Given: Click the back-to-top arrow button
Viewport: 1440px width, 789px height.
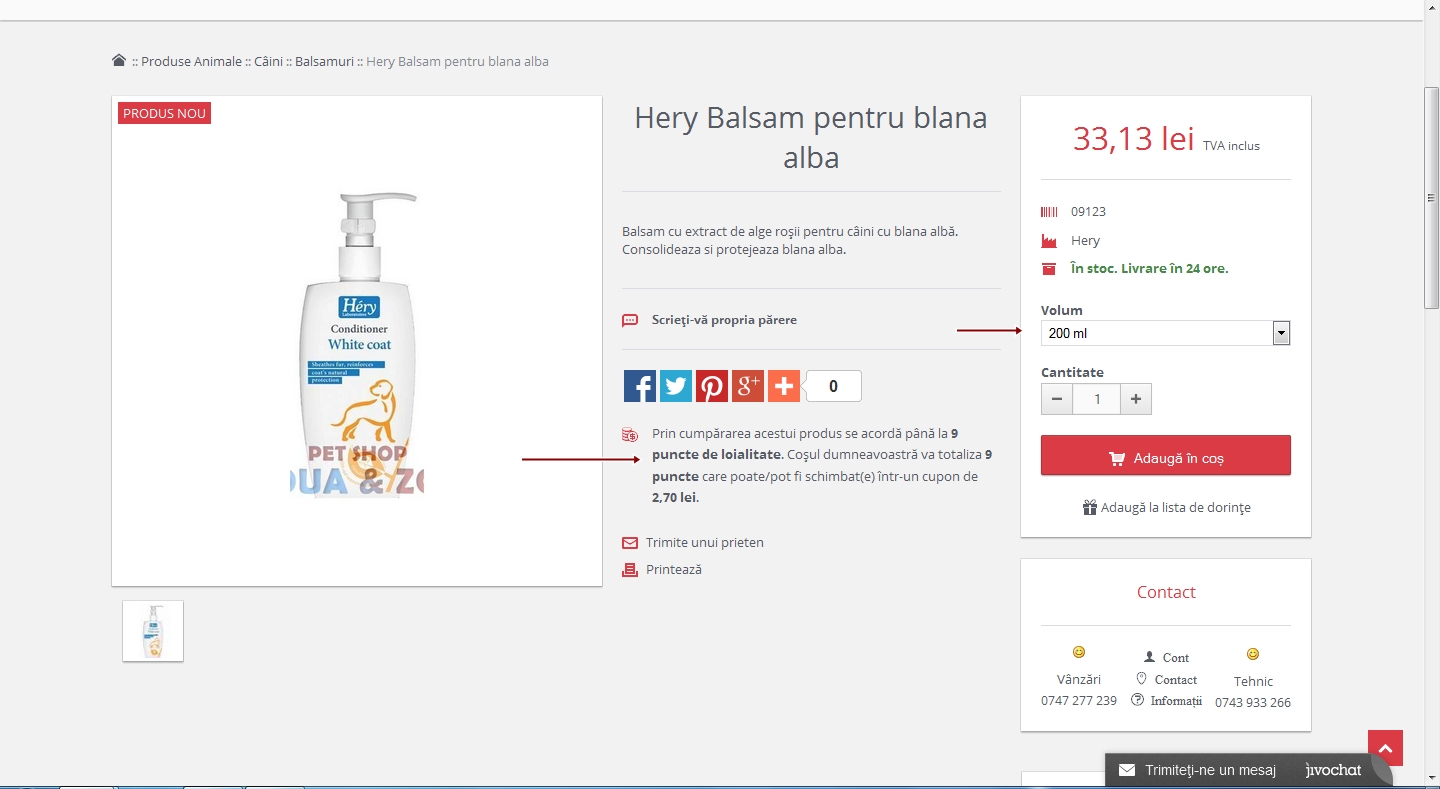Looking at the screenshot, I should 1385,748.
